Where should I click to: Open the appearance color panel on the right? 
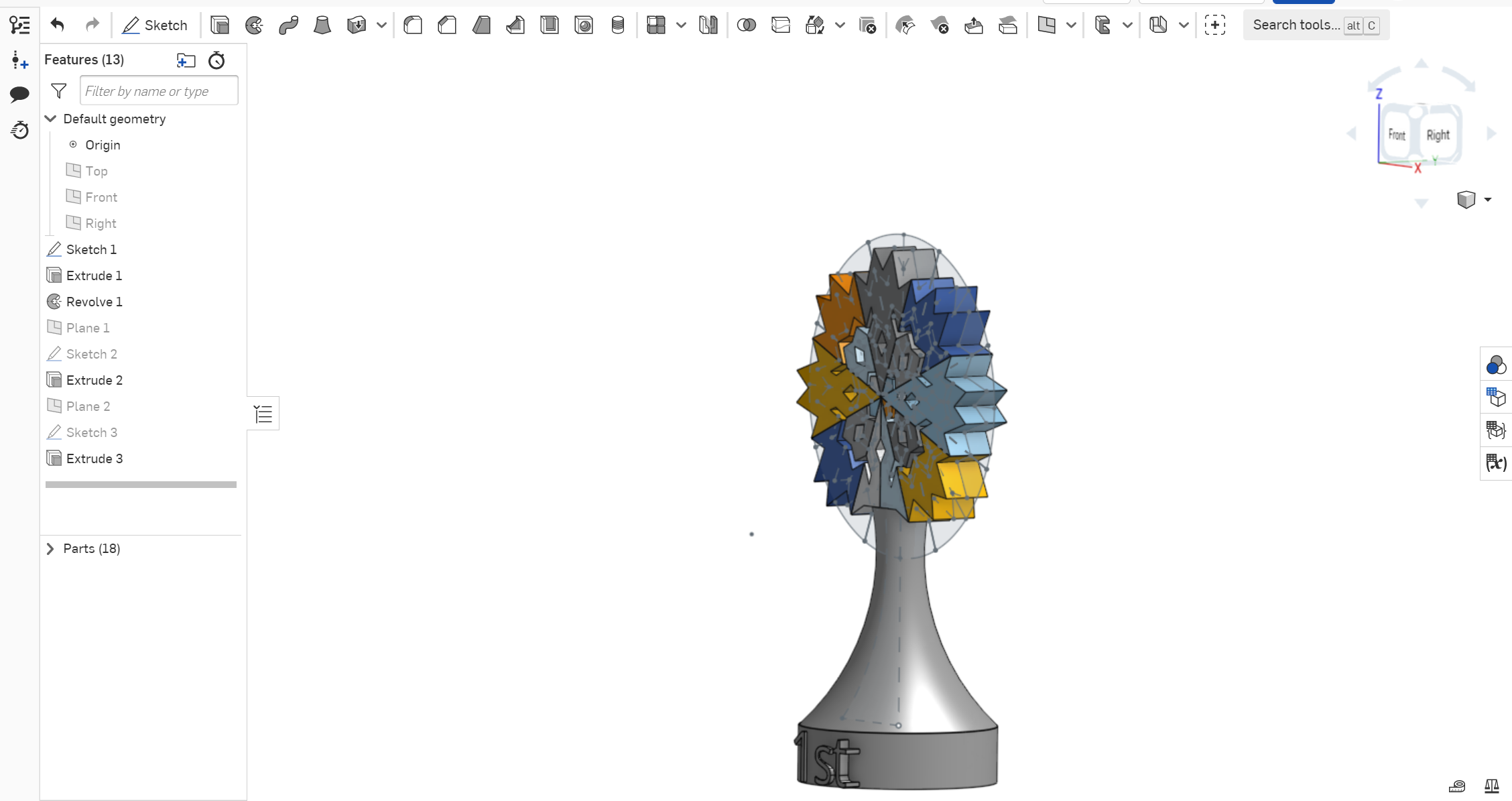[1496, 365]
